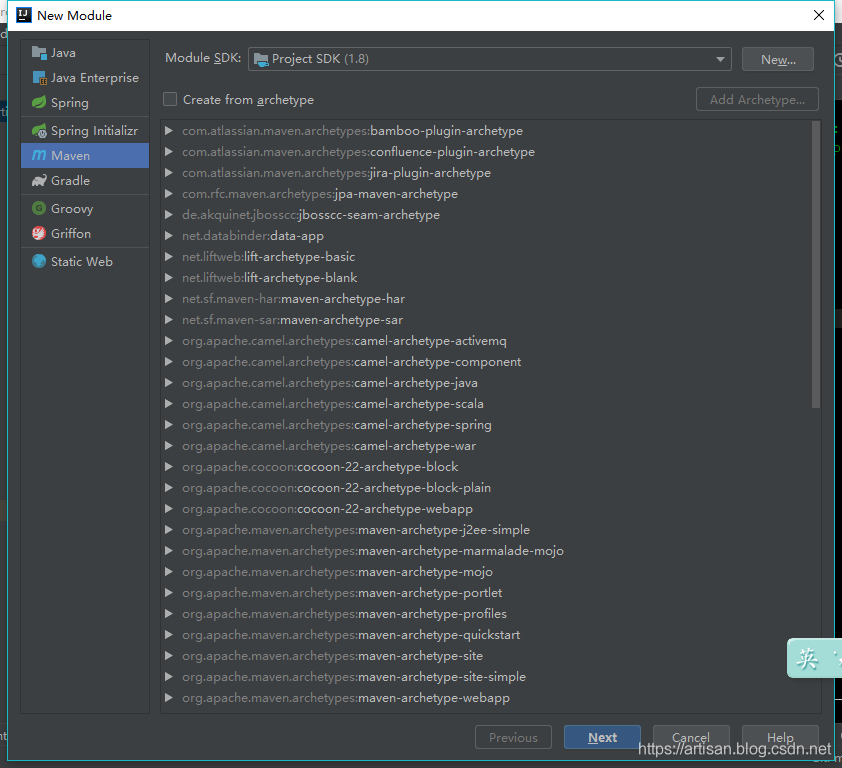
Task: Click the Cancel button
Action: pos(690,738)
